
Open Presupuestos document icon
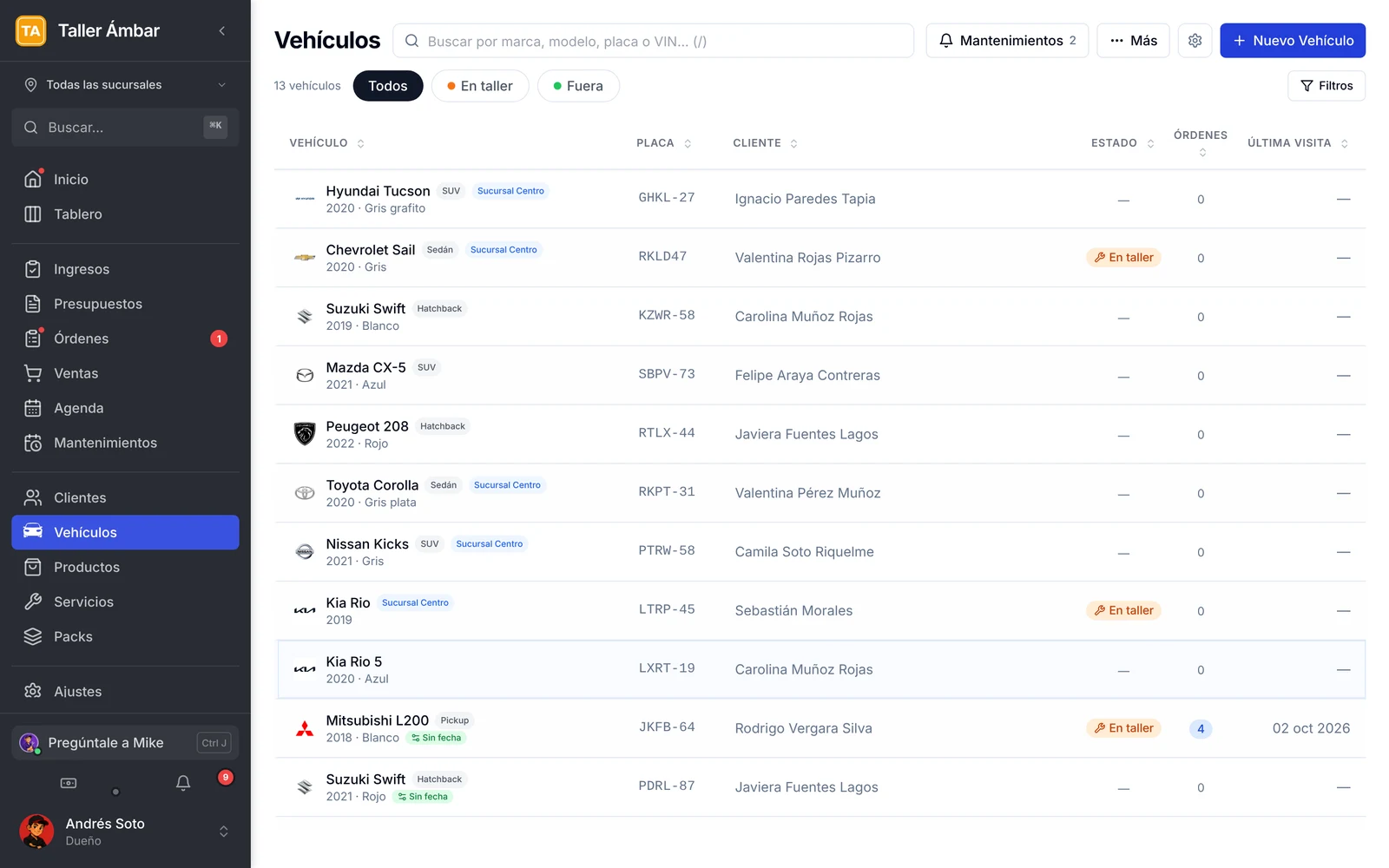(33, 304)
